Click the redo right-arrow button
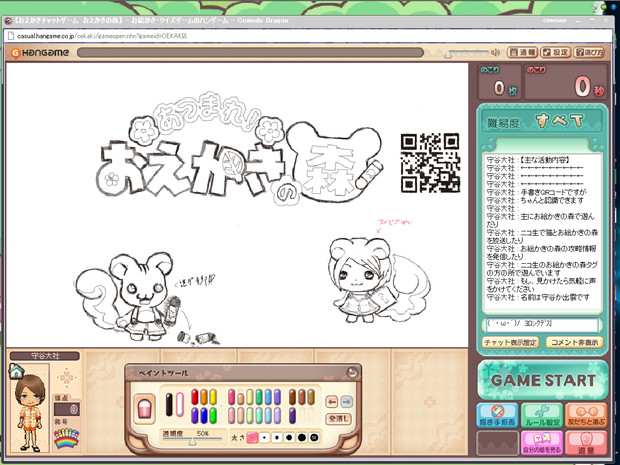The image size is (620, 465). (346, 402)
